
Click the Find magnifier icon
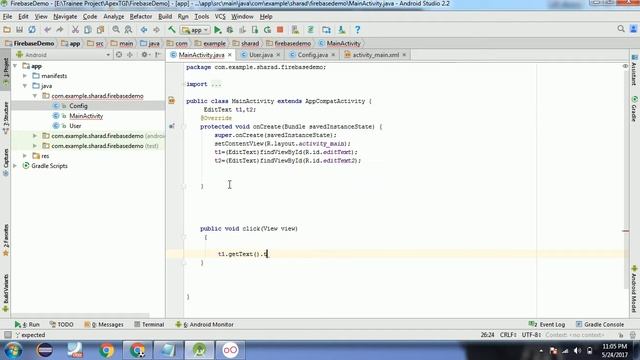[x=116, y=29]
